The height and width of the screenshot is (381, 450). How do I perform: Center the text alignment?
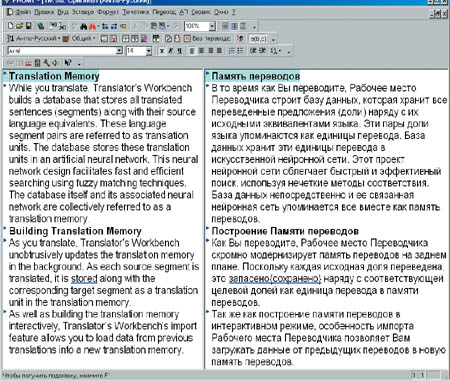pos(201,51)
